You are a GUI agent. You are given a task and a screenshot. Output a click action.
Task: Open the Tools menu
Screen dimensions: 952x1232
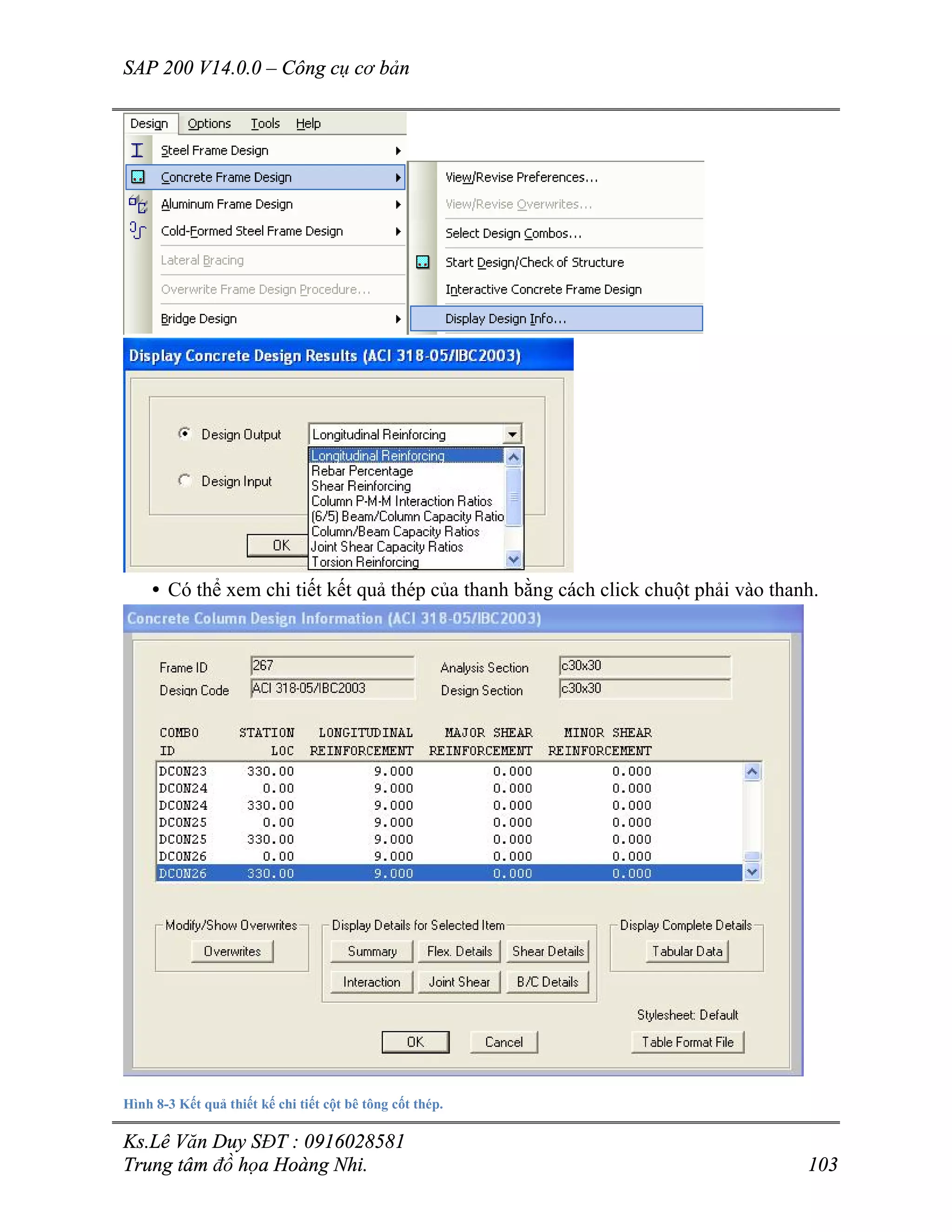[x=265, y=124]
